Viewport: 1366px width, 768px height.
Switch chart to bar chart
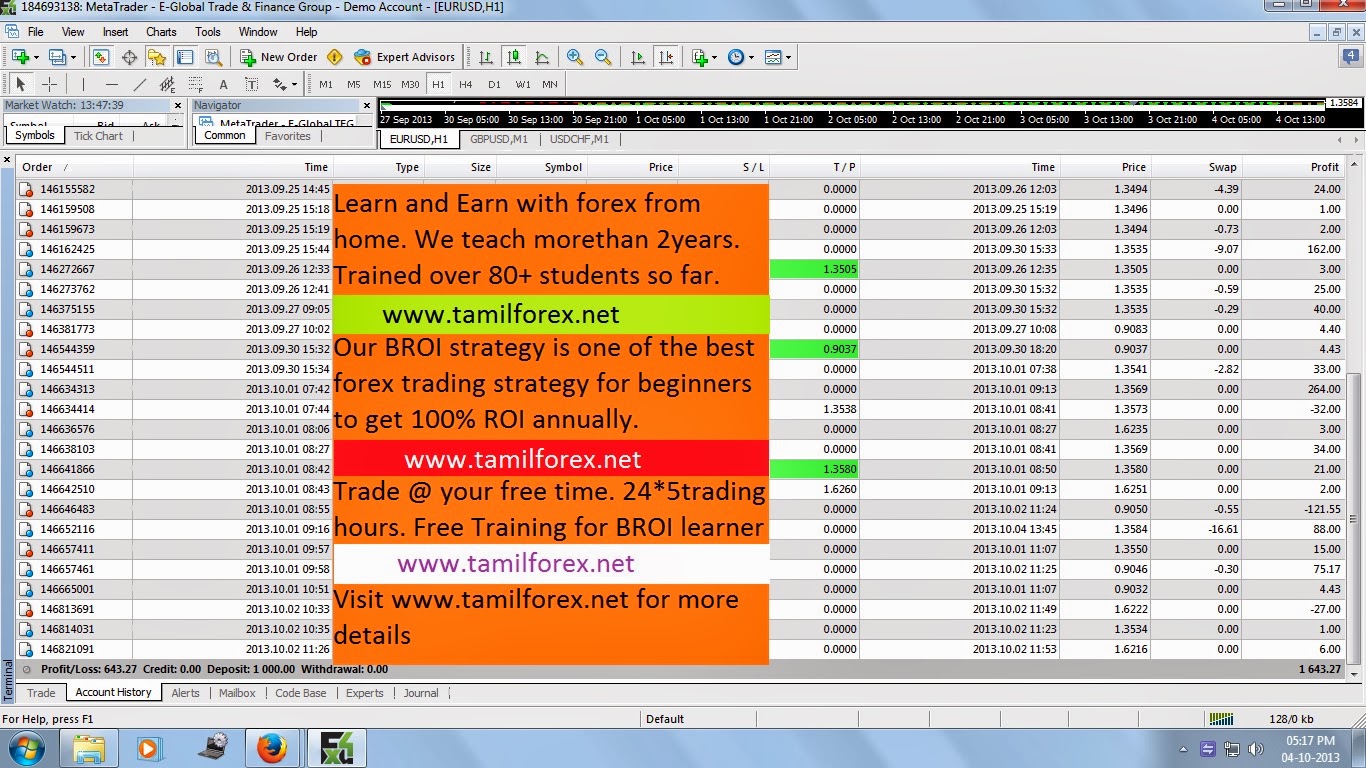point(486,57)
